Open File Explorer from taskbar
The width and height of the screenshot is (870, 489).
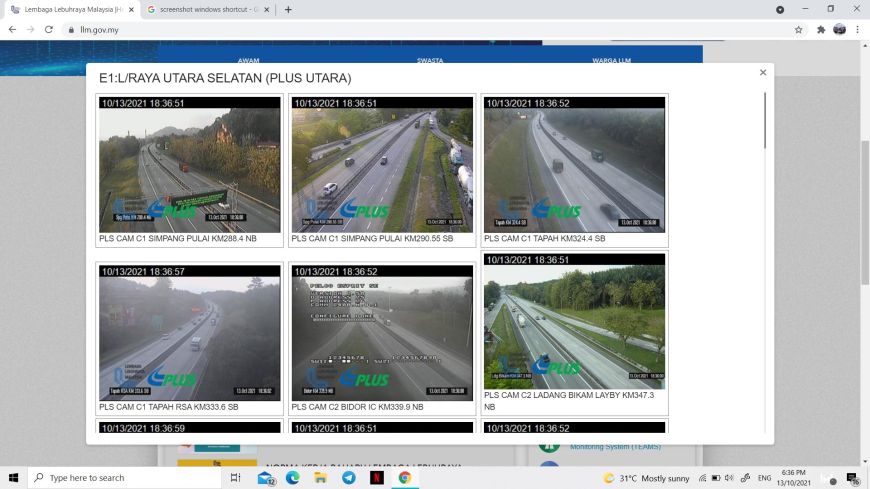[321, 478]
